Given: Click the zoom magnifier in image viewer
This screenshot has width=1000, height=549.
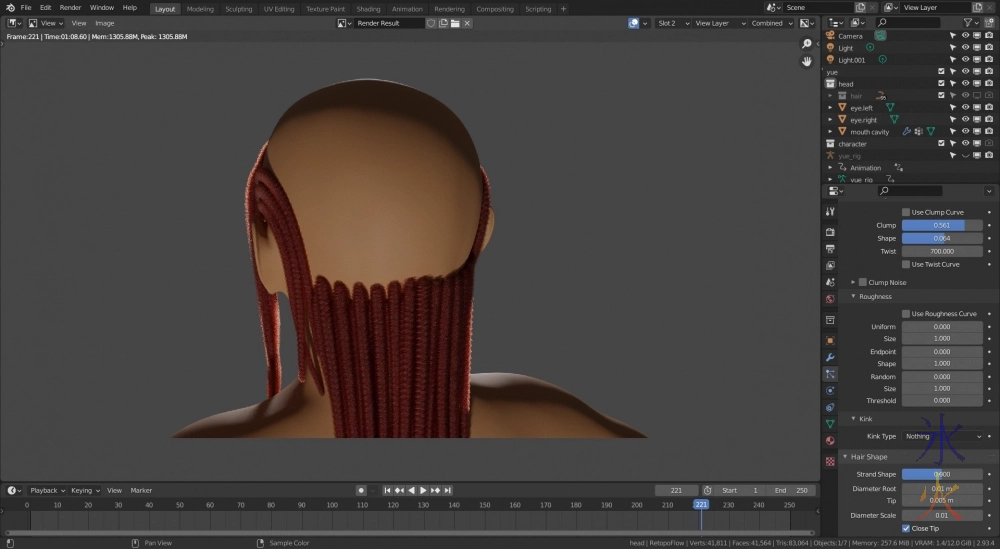Looking at the screenshot, I should coord(807,44).
